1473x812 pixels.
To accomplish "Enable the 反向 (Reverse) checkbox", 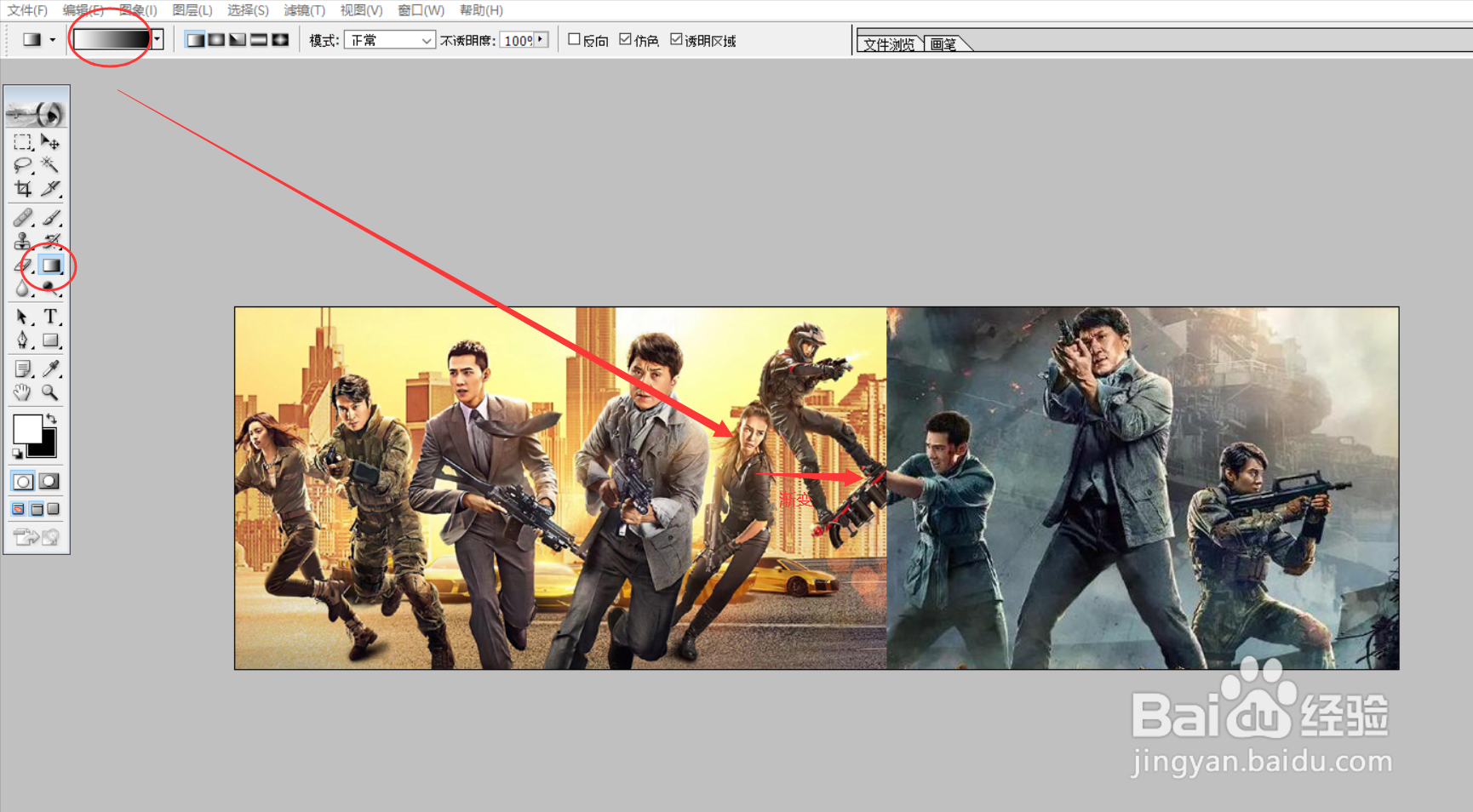I will click(574, 39).
